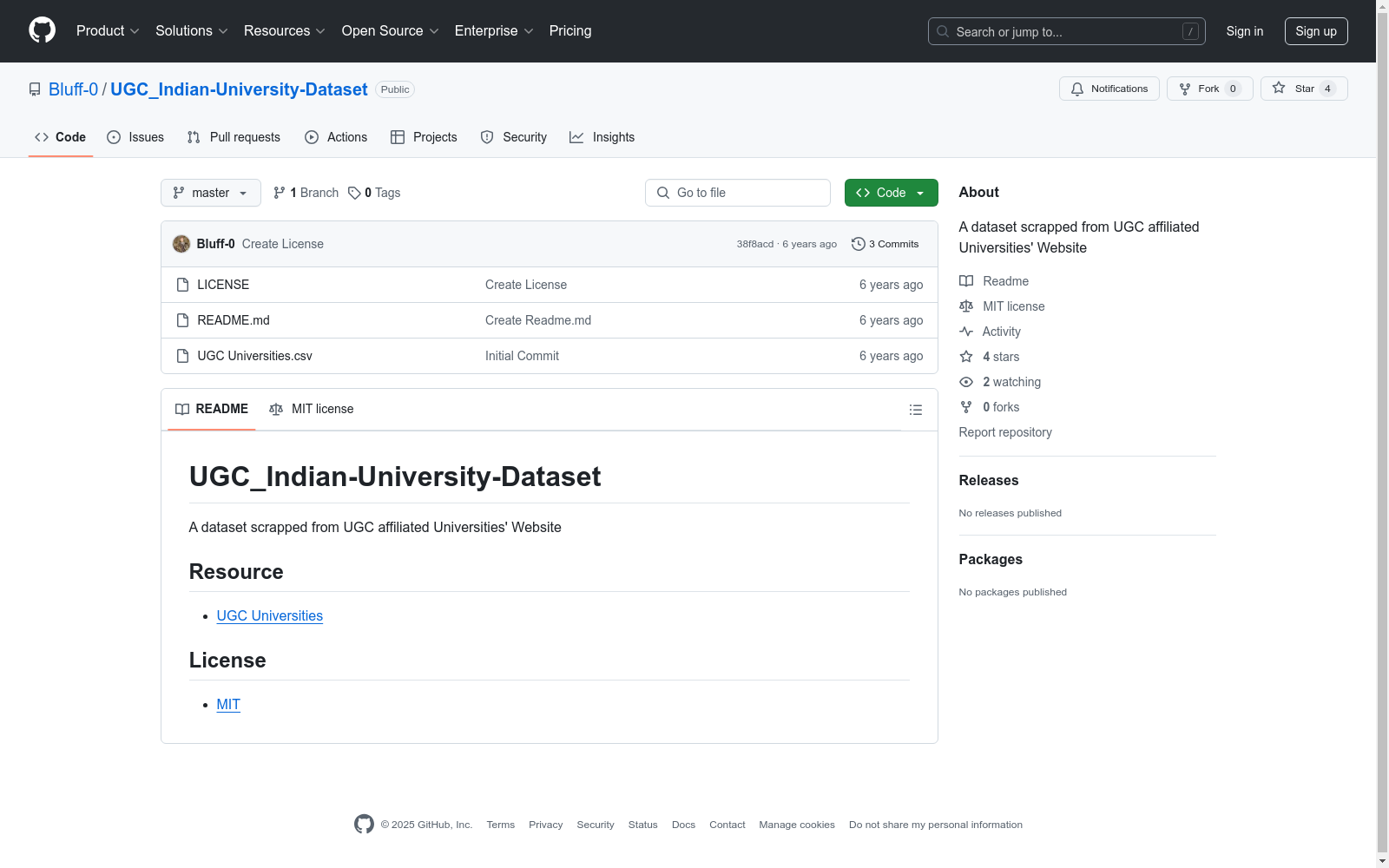Open commit hash 38f8acd
1389x868 pixels.
(755, 244)
